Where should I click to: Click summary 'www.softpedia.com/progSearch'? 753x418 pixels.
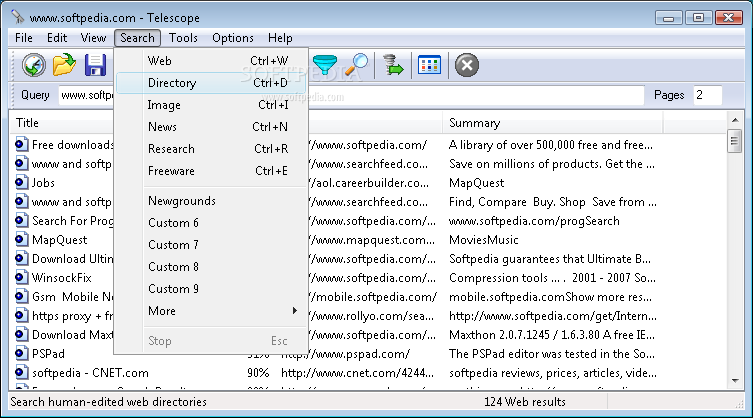pyautogui.click(x=534, y=221)
